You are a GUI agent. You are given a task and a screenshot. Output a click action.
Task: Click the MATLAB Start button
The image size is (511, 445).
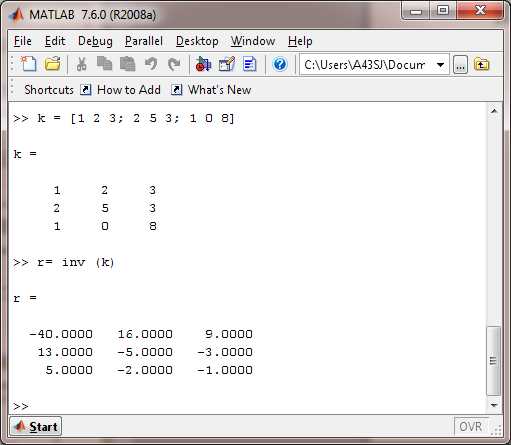click(x=35, y=426)
